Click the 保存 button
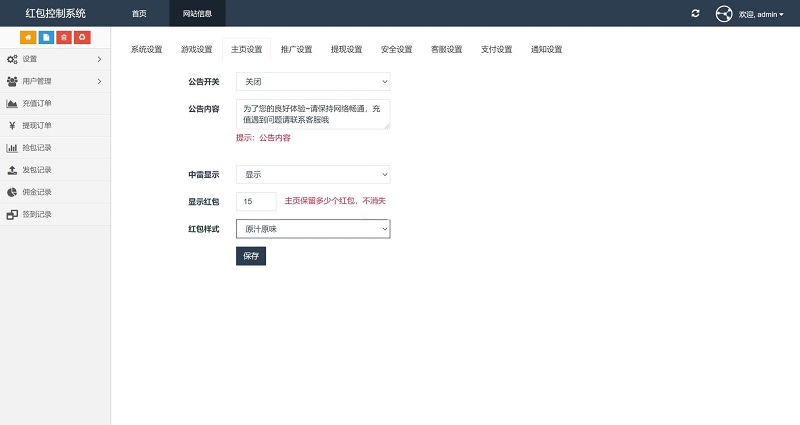This screenshot has height=425, width=800. [251, 256]
